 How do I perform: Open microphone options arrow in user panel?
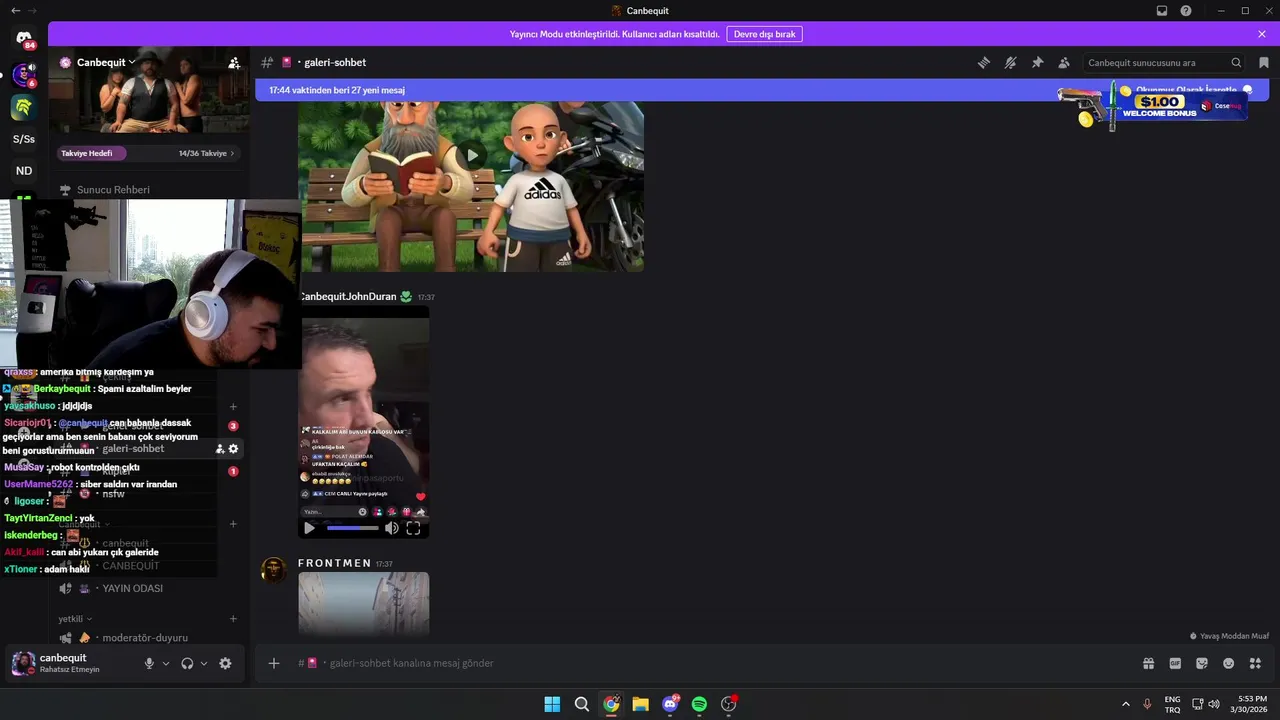point(166,663)
